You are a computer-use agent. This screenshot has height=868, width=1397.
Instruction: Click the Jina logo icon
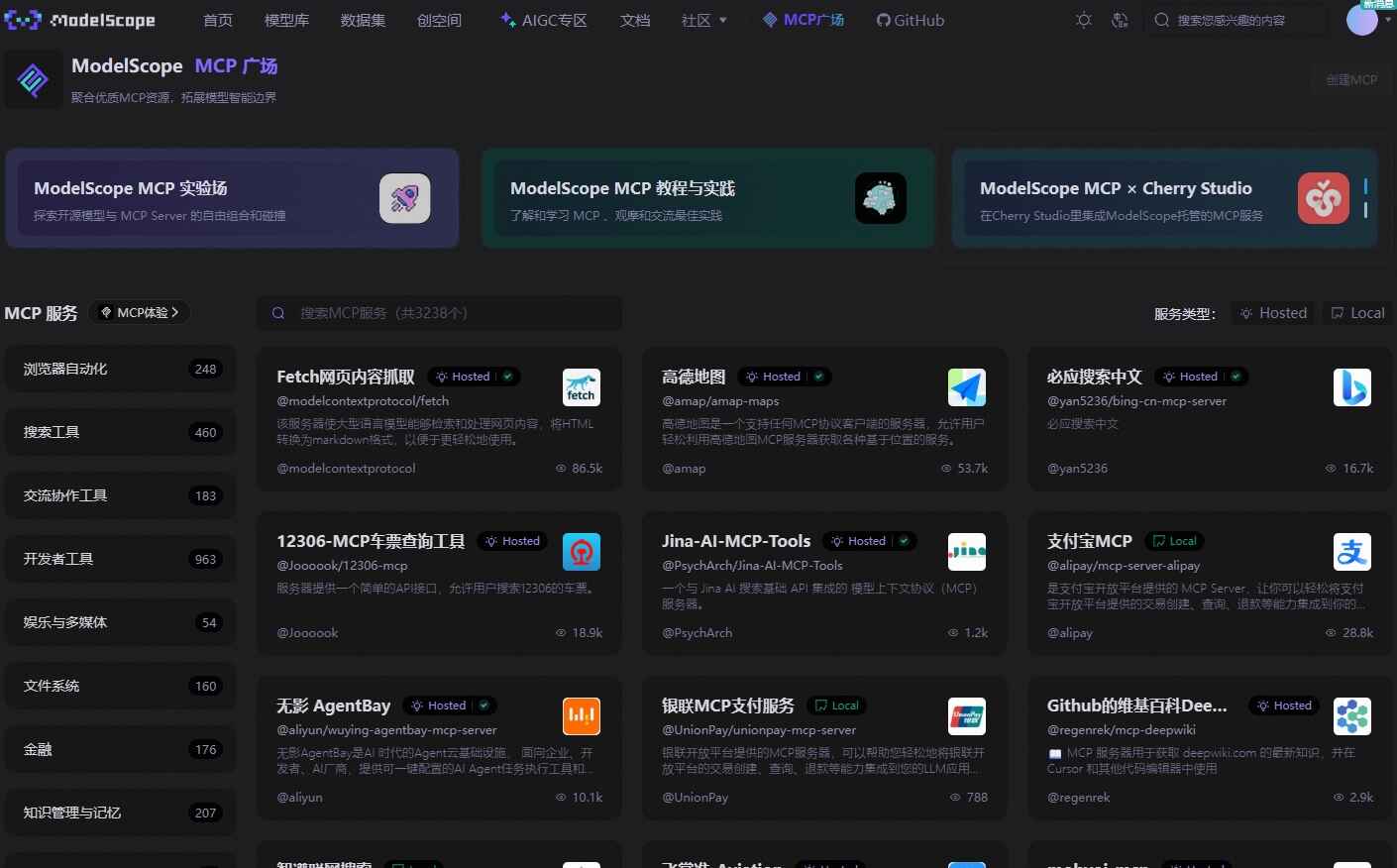click(966, 552)
